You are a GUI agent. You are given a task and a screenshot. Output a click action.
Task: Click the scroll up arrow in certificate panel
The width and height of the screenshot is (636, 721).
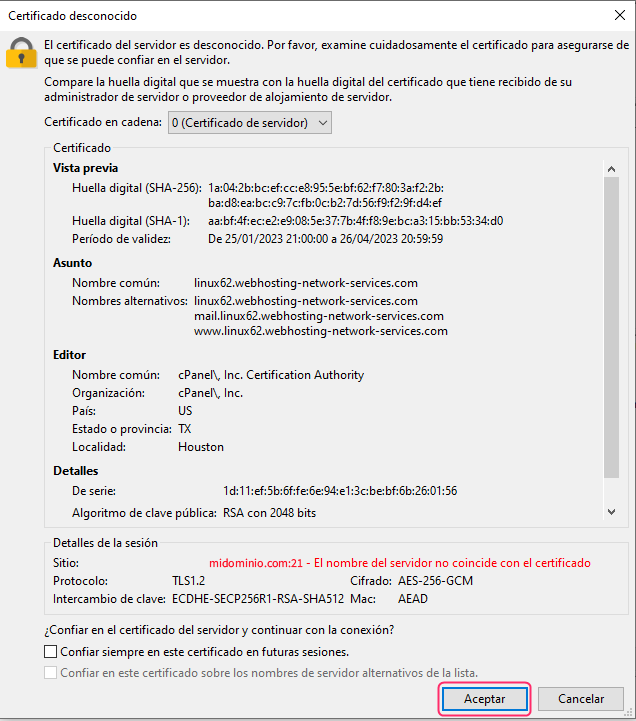pos(611,169)
